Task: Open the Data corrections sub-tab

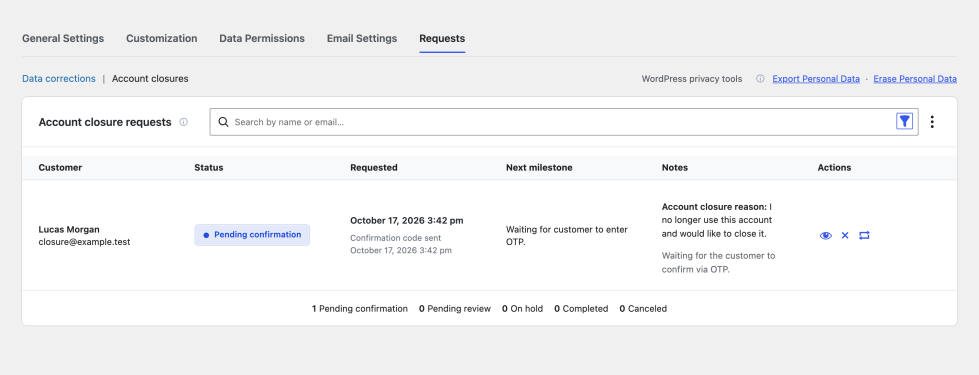Action: click(59, 79)
